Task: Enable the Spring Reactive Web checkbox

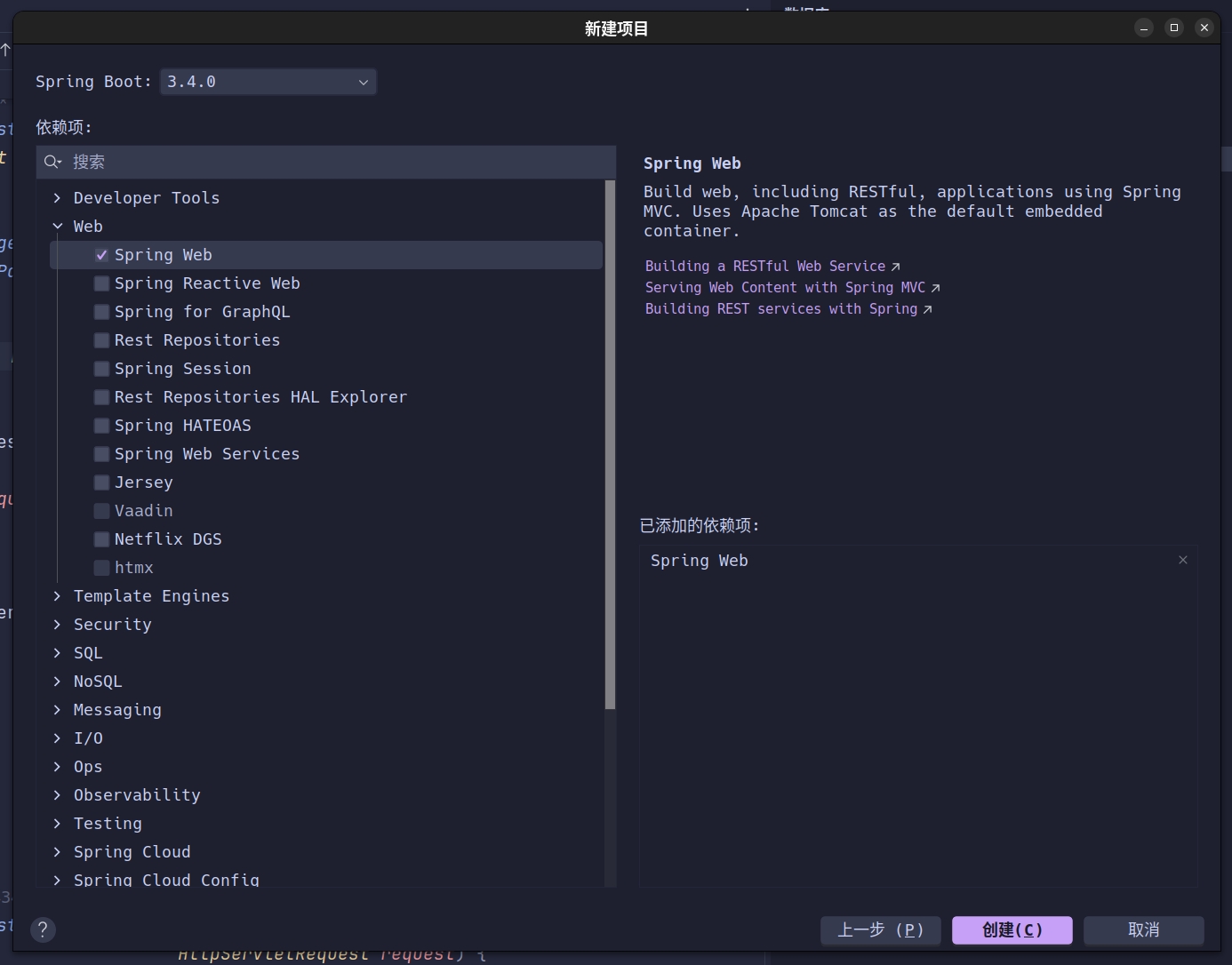Action: tap(102, 283)
